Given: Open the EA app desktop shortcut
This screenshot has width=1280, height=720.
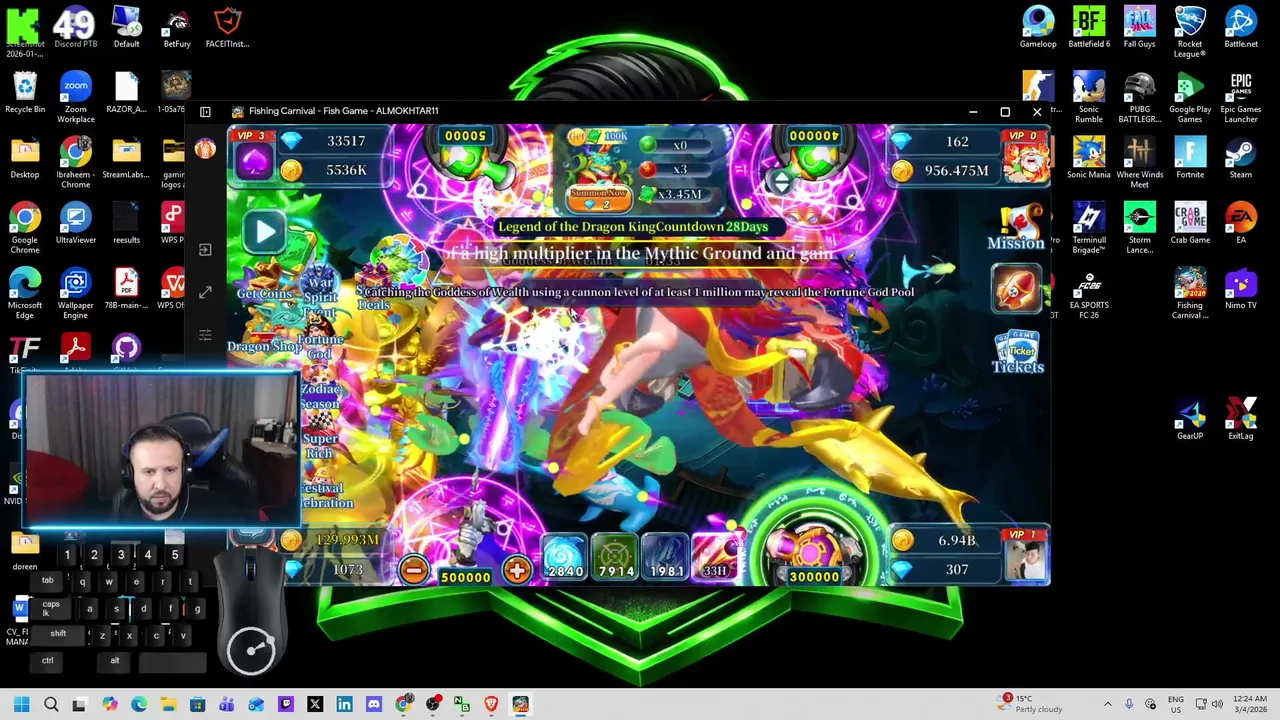Looking at the screenshot, I should pos(1241,224).
